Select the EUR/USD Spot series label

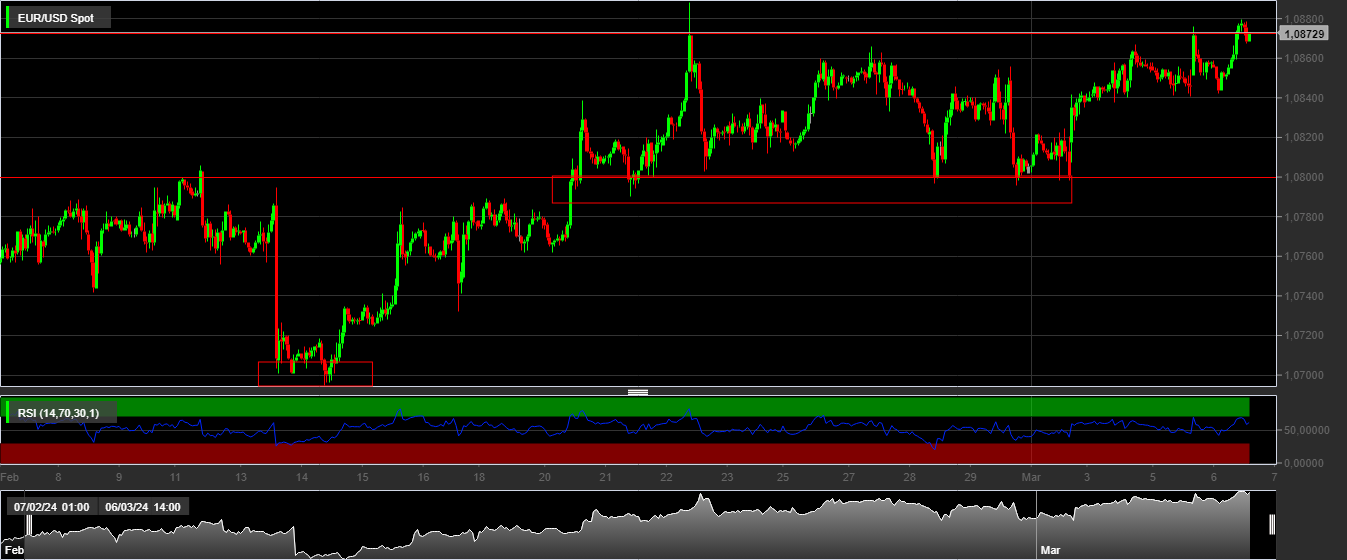pos(56,18)
